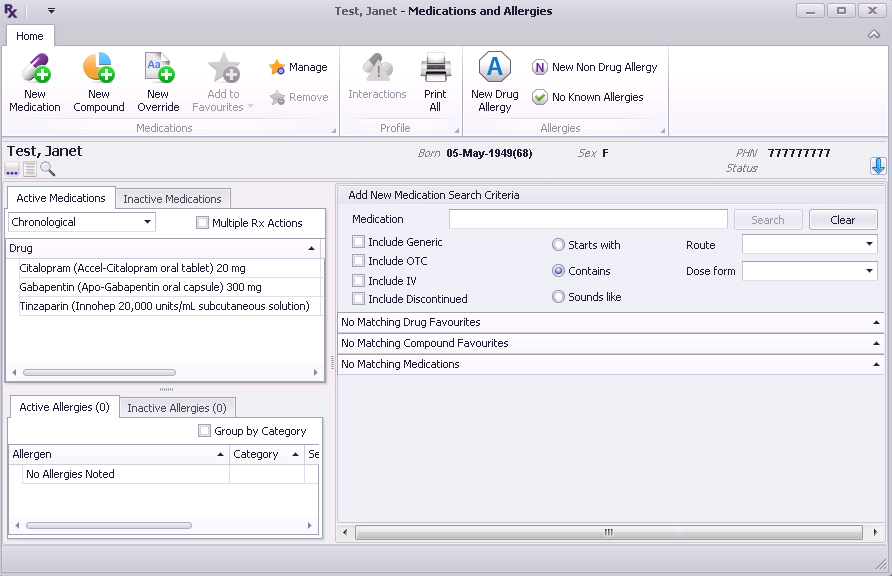Open Medications group dialog launcher
This screenshot has width=892, height=576.
(334, 131)
